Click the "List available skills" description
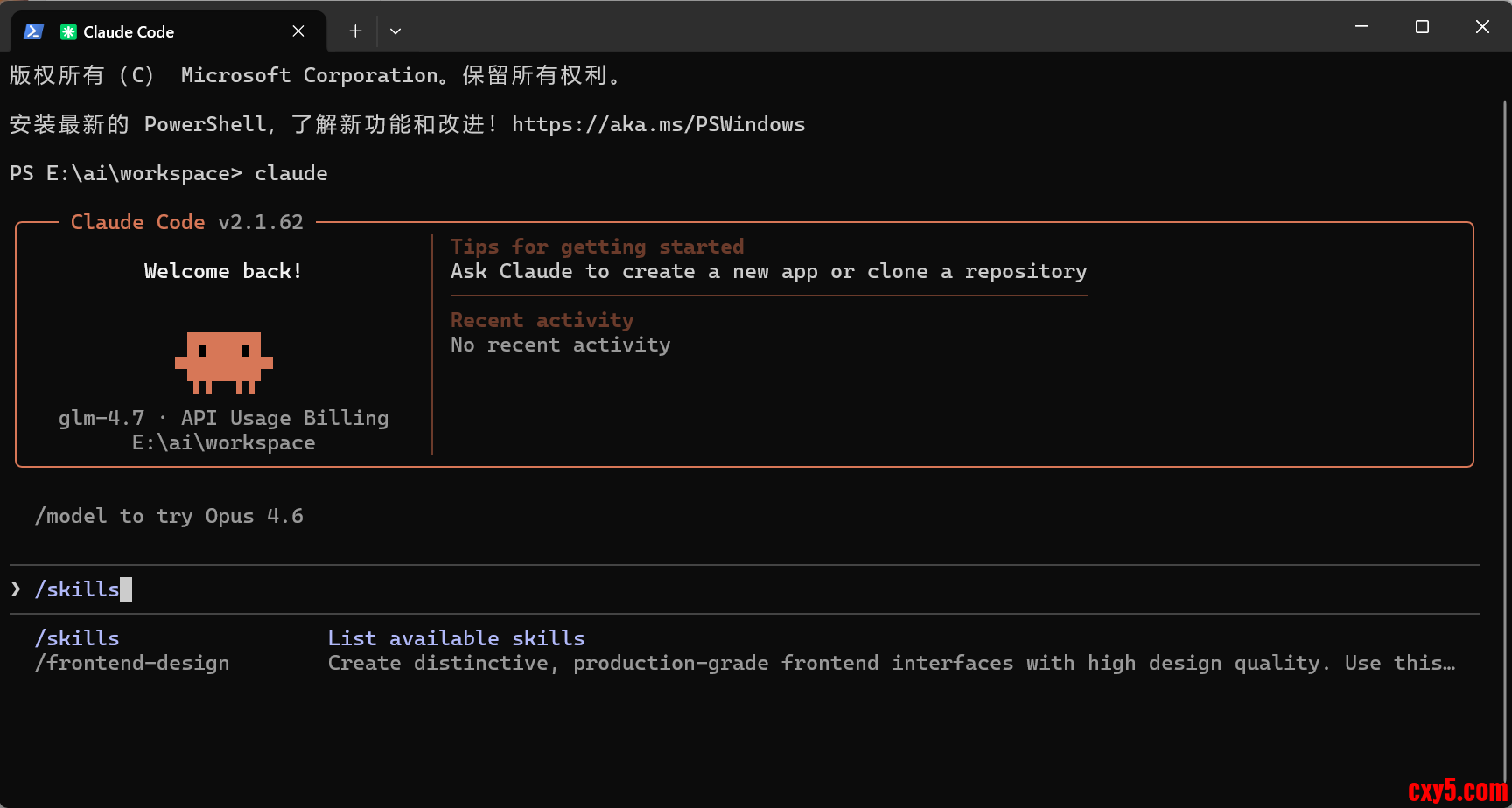This screenshot has height=808, width=1512. click(456, 638)
